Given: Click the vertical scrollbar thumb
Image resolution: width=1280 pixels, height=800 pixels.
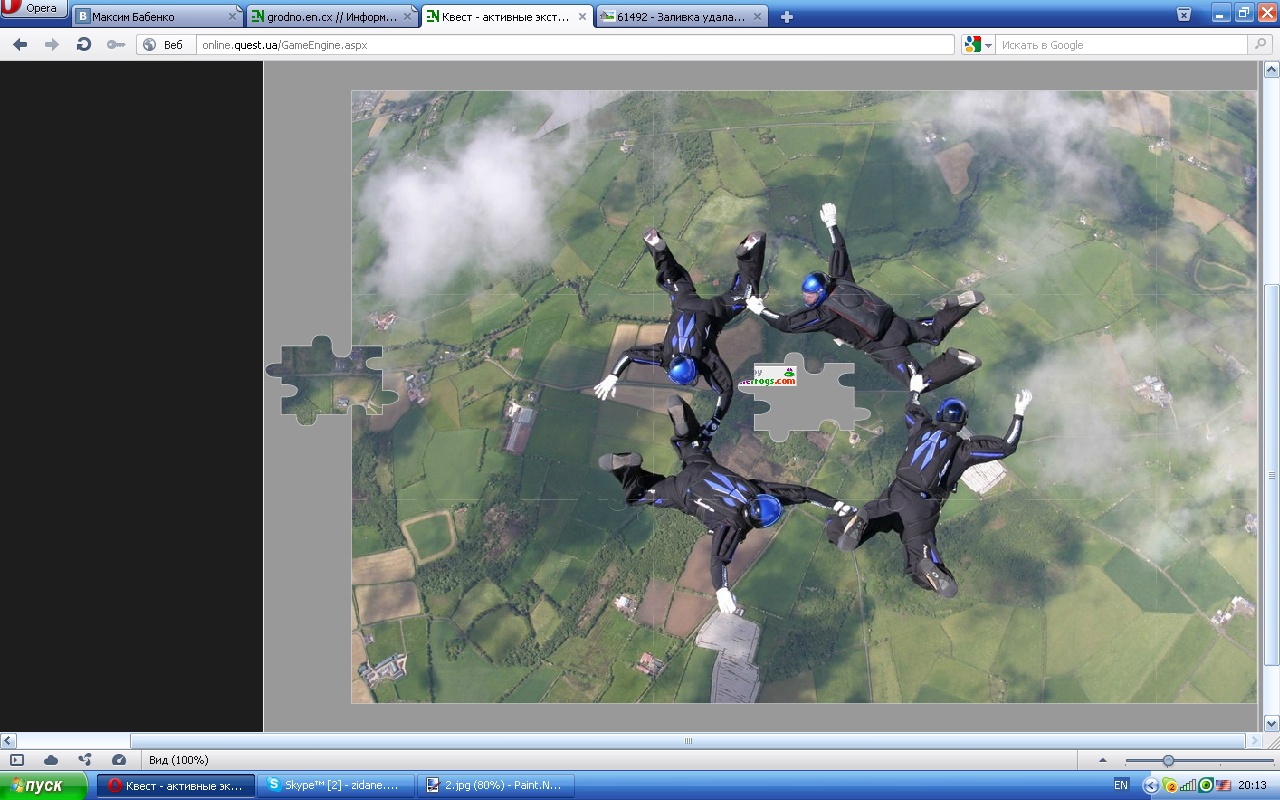Looking at the screenshot, I should pos(1272,476).
